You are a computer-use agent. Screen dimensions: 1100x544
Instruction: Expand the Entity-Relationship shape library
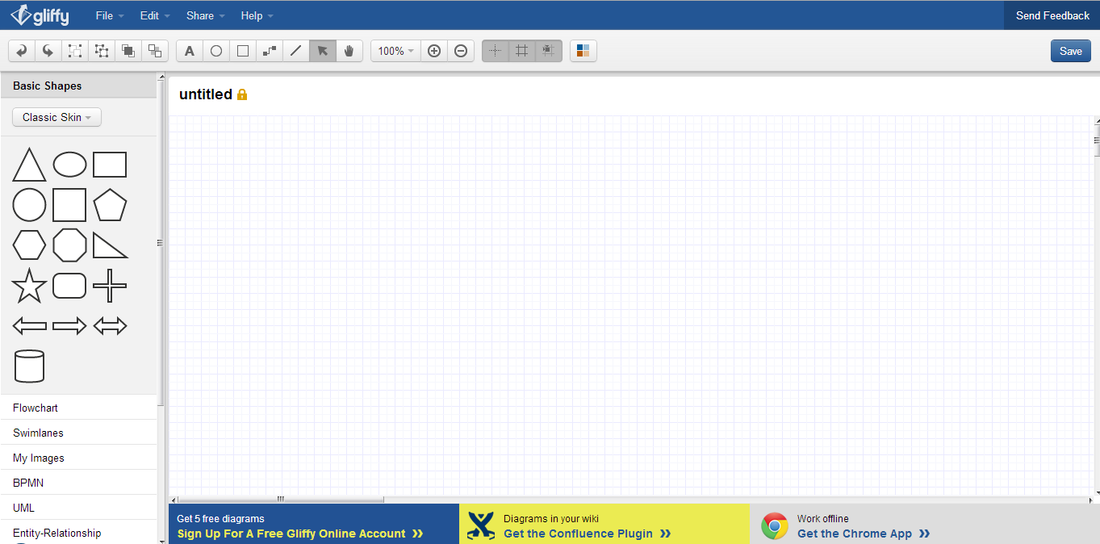[79, 533]
